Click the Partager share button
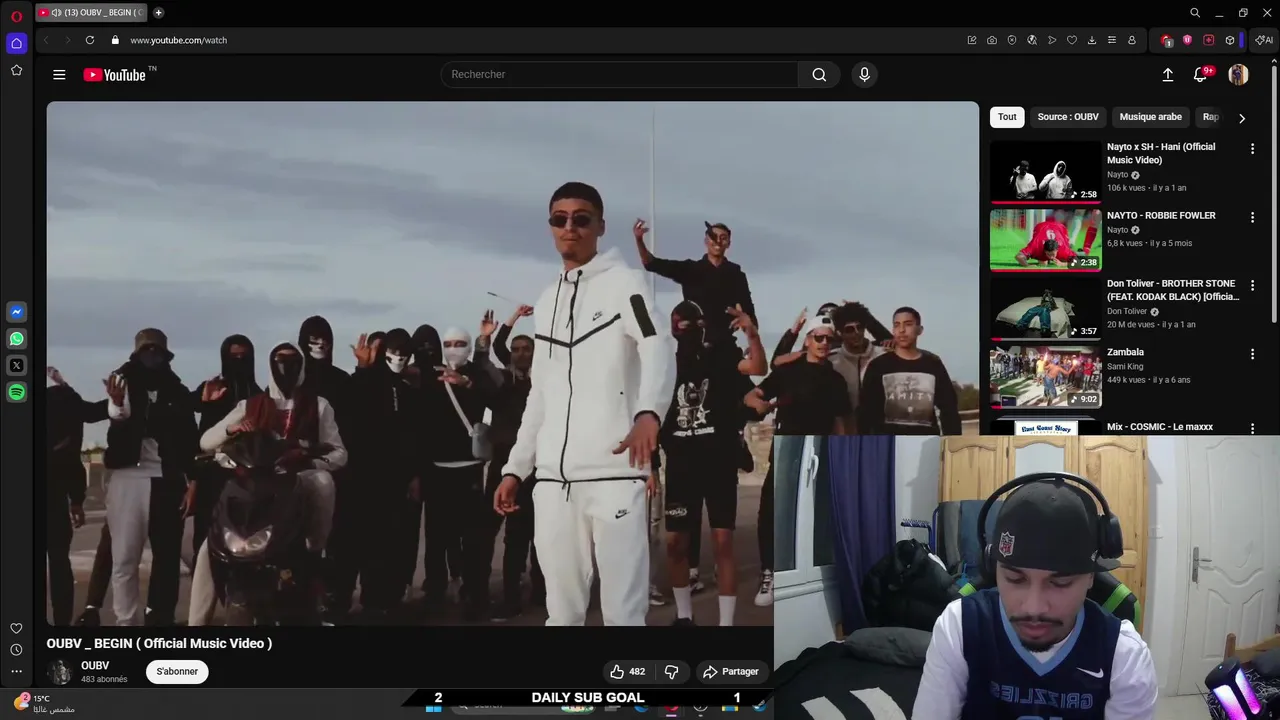The image size is (1280, 720). coord(731,671)
